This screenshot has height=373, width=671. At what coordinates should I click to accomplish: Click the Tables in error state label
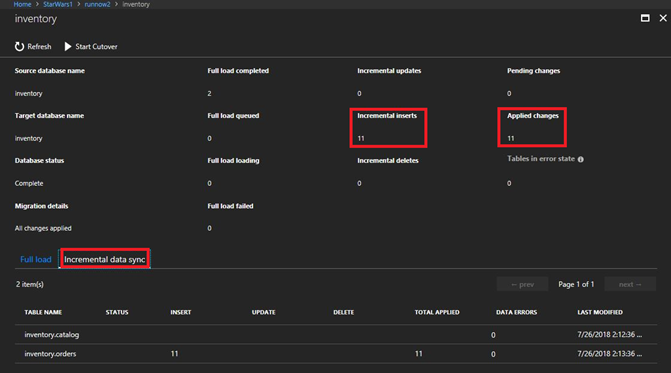coord(541,159)
